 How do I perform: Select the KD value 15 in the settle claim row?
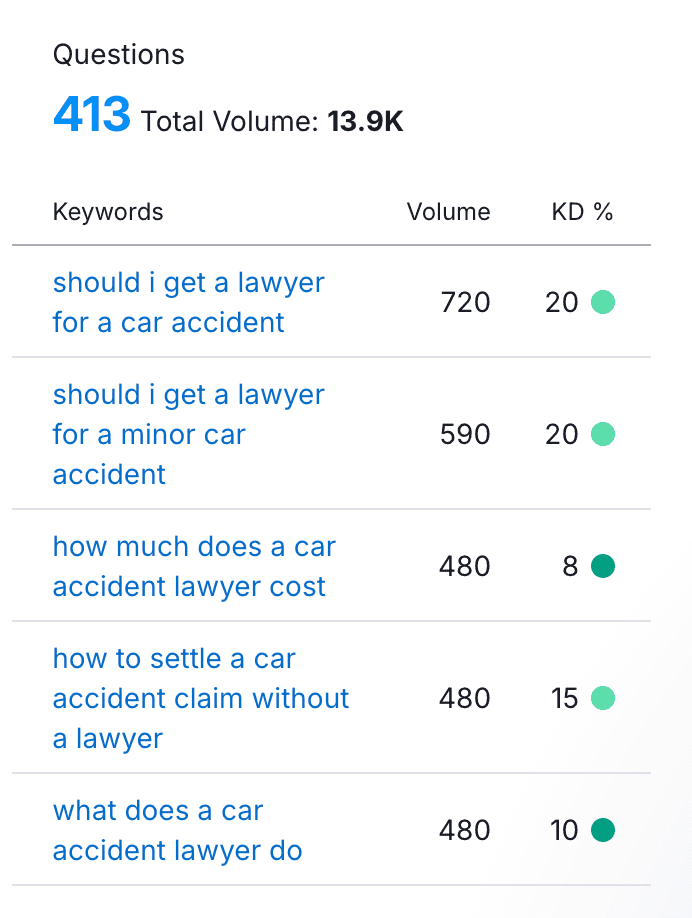pos(567,698)
